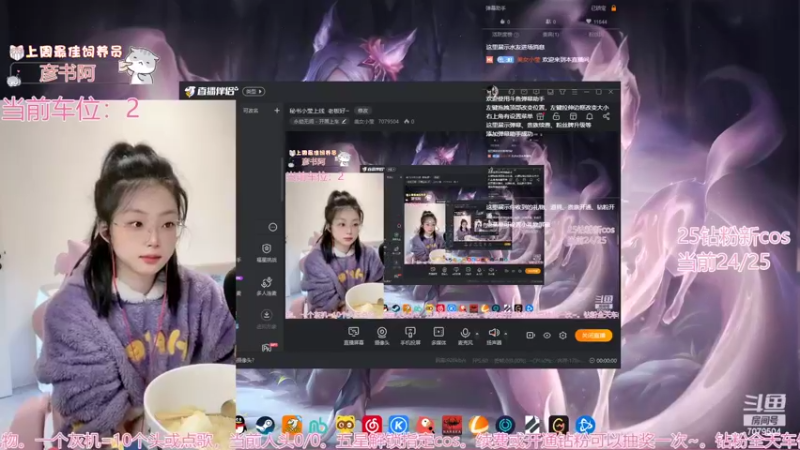Open settings gear in bottom toolbar
The width and height of the screenshot is (800, 450).
563,335
